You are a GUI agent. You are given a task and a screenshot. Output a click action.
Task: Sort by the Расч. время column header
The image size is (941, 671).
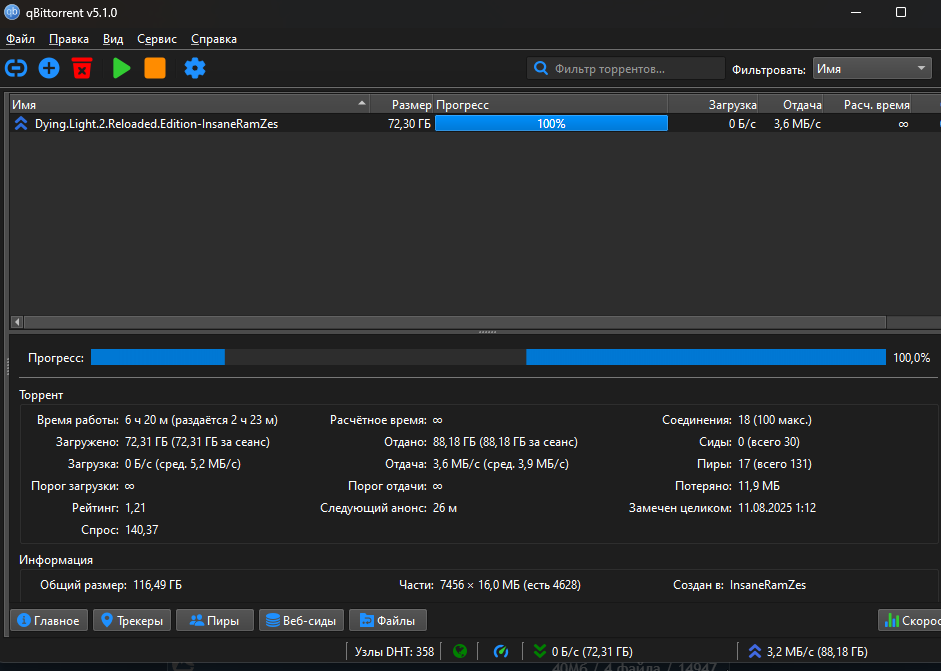click(867, 104)
